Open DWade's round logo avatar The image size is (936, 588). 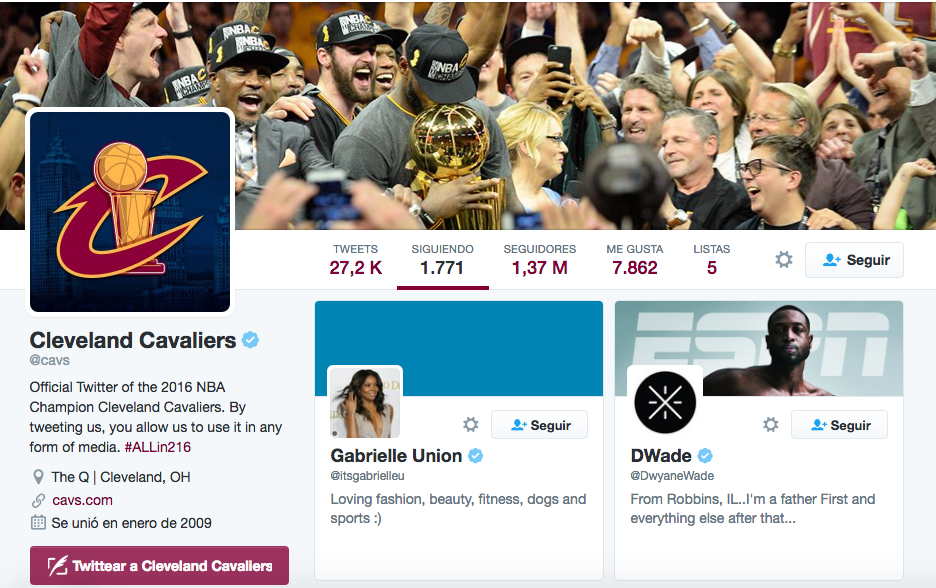665,402
